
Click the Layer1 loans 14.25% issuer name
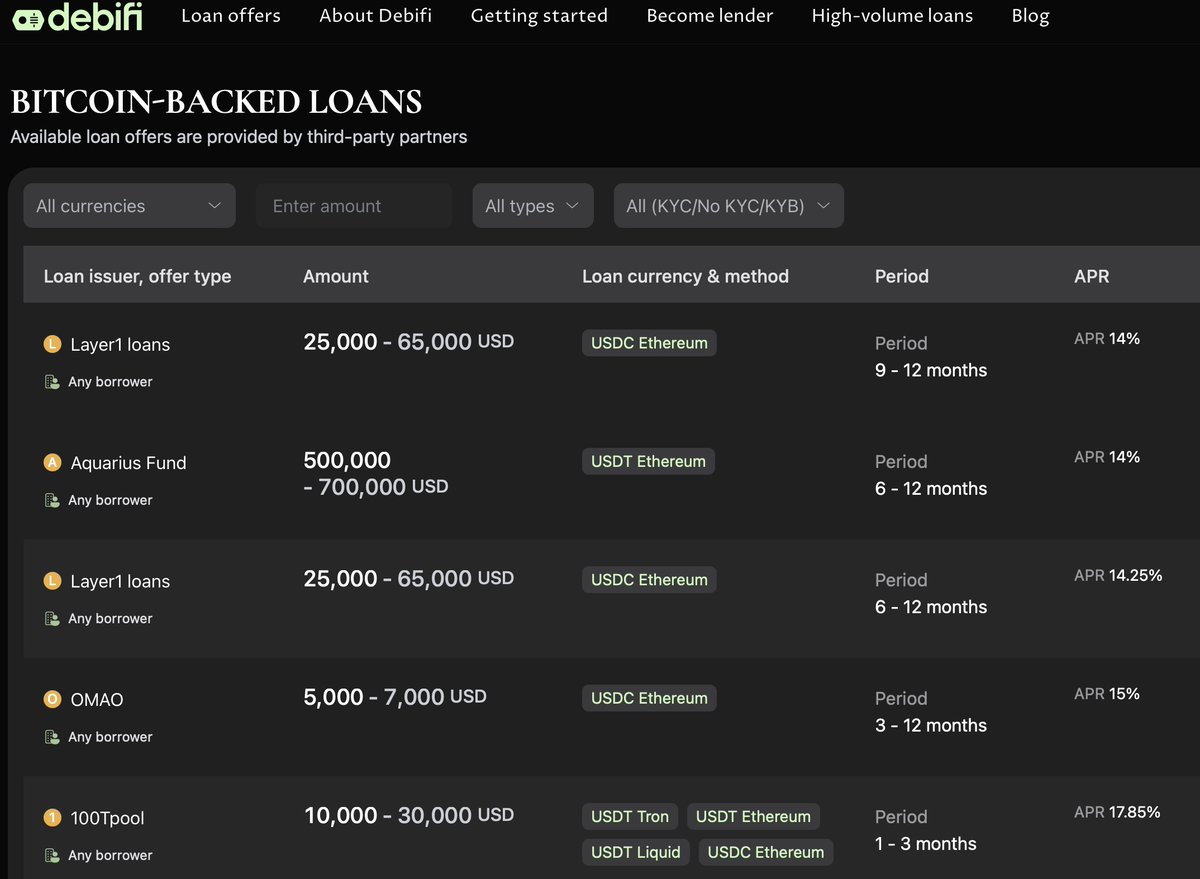point(120,582)
